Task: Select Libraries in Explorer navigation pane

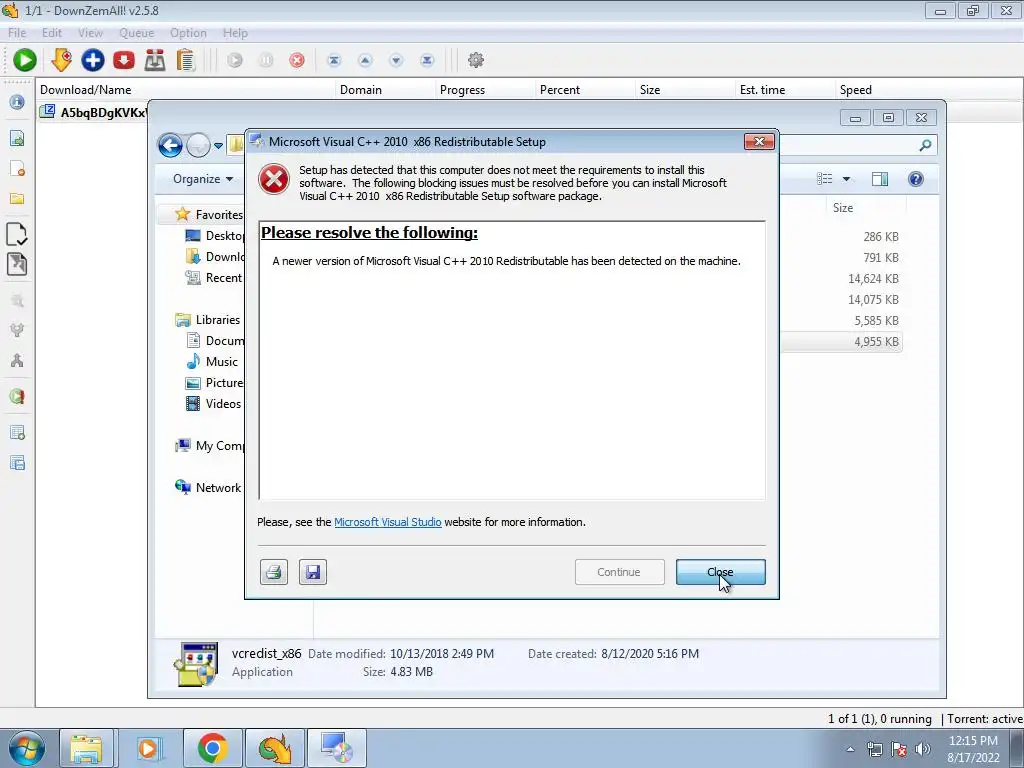Action: point(217,320)
